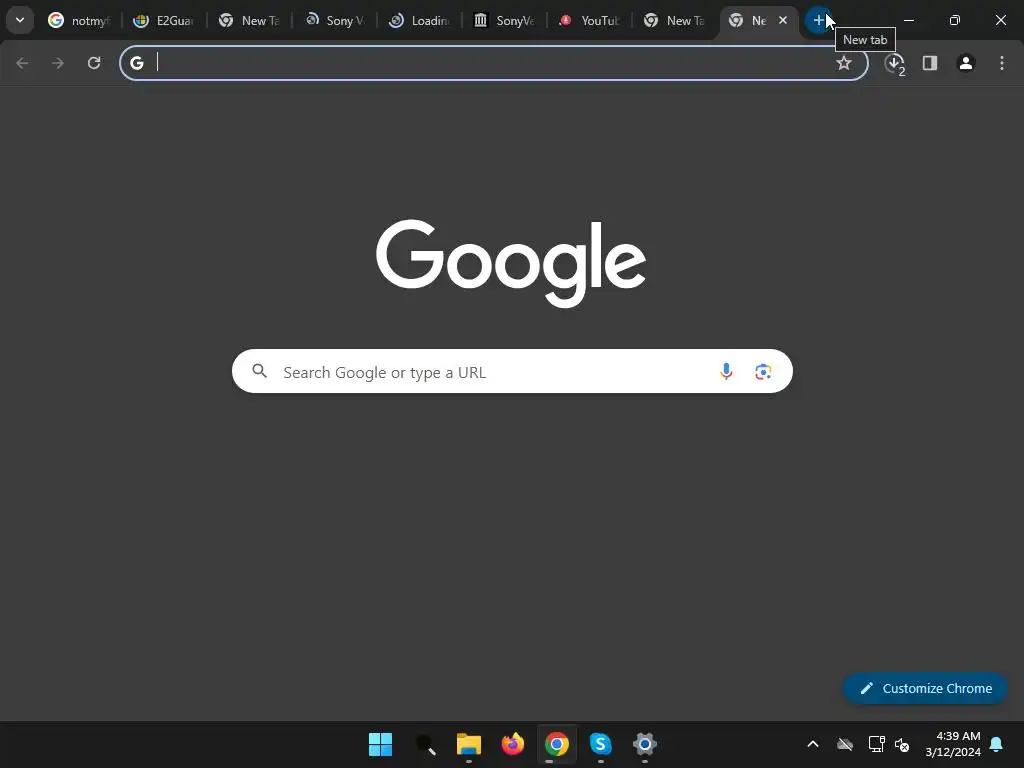Switch to the YouTube tab
Viewport: 1024px width, 768px height.
tap(589, 21)
